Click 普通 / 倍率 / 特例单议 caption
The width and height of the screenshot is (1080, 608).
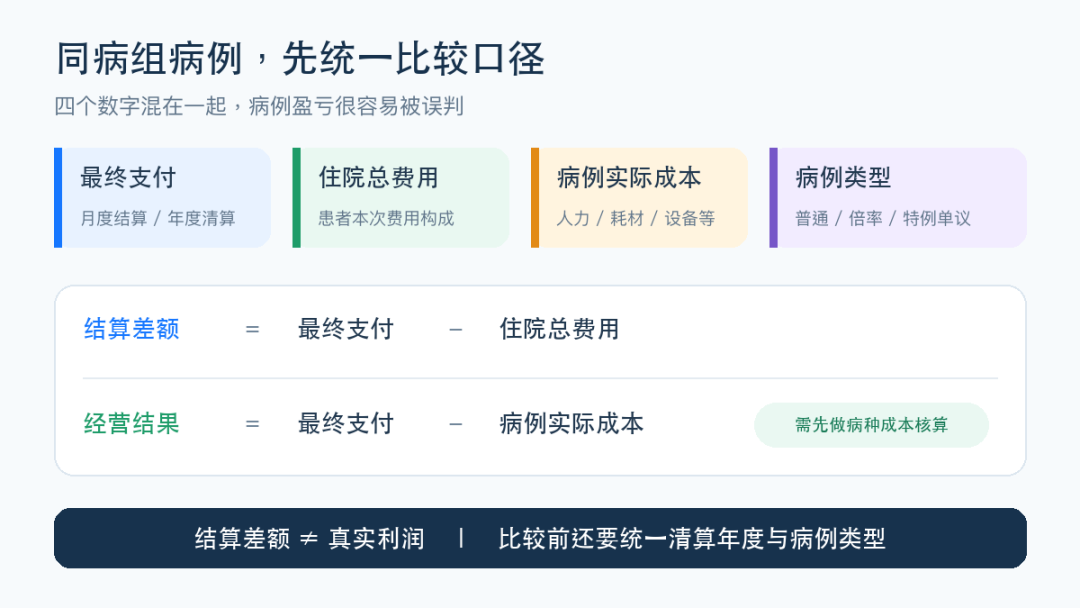(883, 219)
